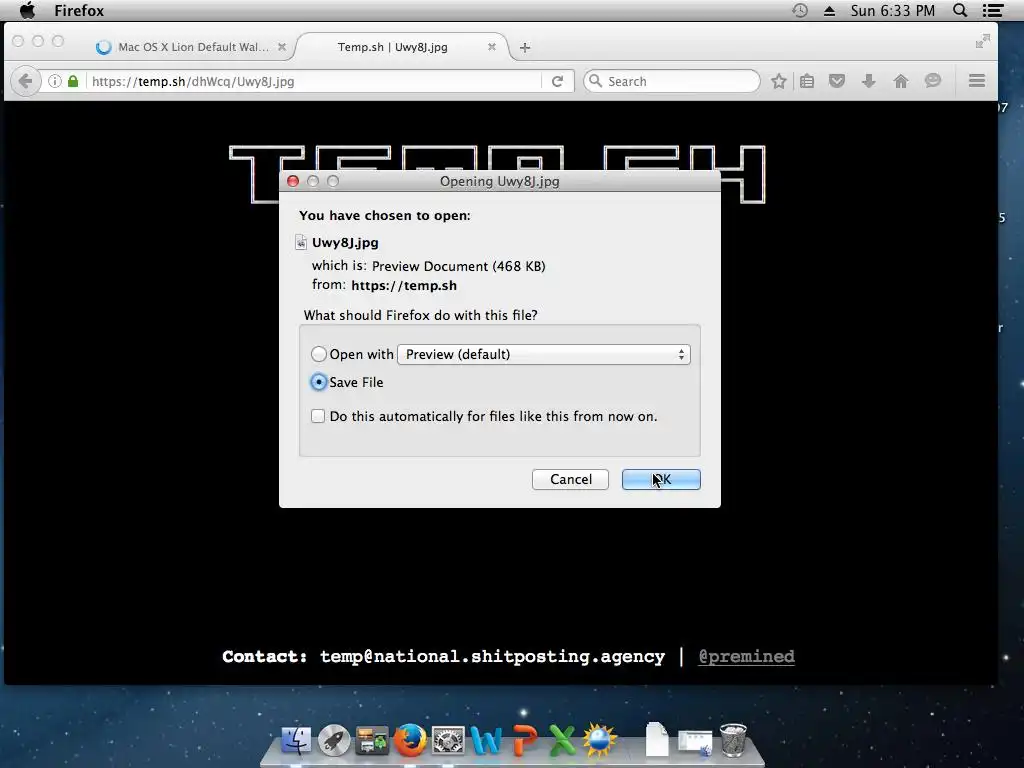Click Firefox icon in dock

[x=410, y=740]
